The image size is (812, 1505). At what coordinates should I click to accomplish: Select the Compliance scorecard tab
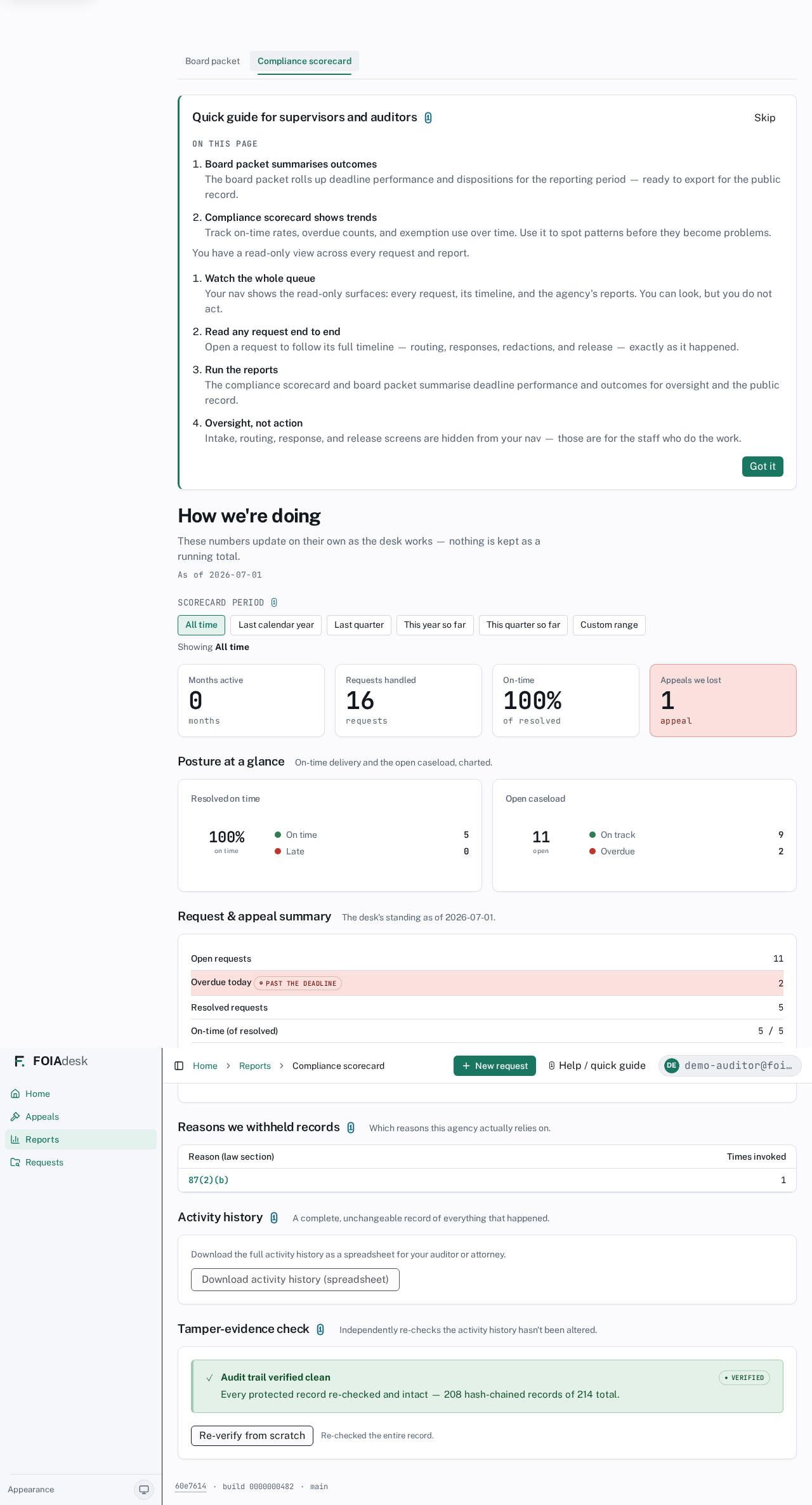pos(304,61)
